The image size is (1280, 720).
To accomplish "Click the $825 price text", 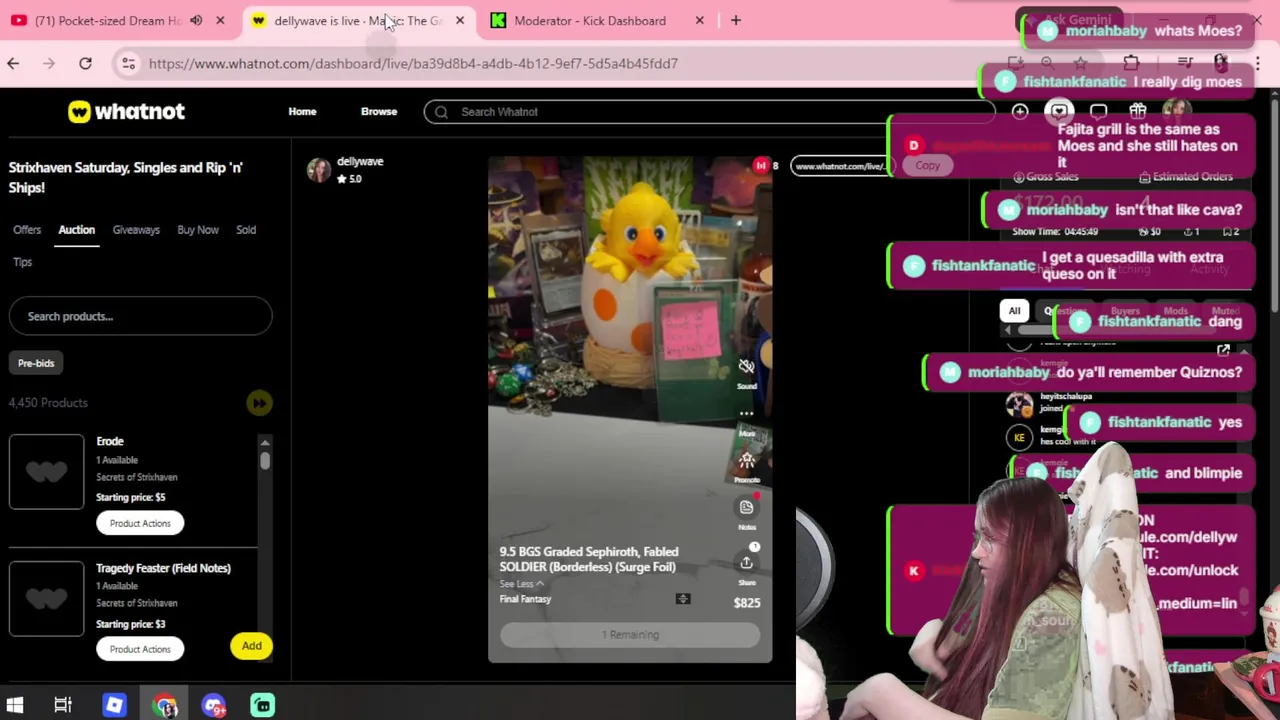I will point(747,603).
